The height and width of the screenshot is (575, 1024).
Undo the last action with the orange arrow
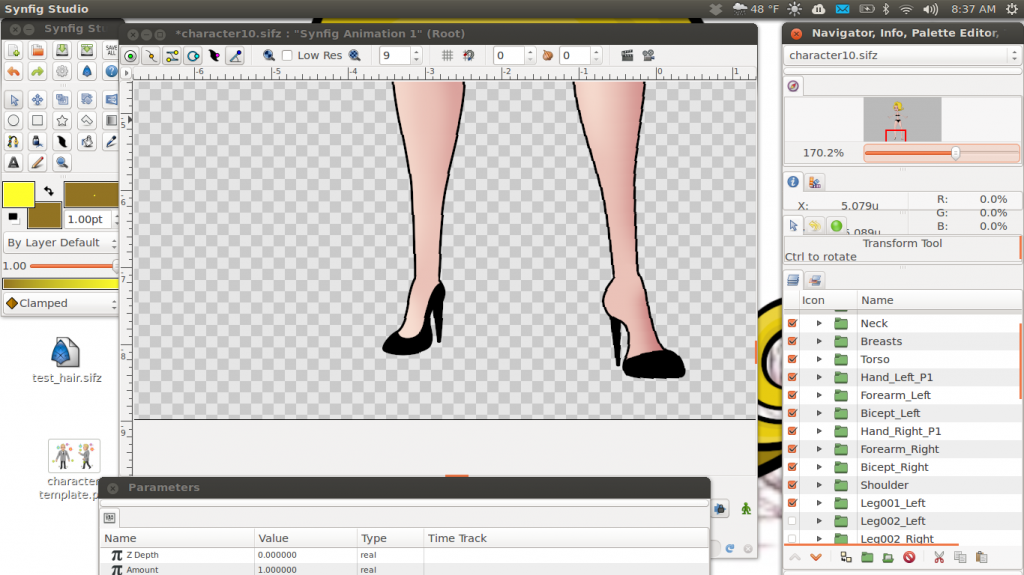pyautogui.click(x=14, y=71)
